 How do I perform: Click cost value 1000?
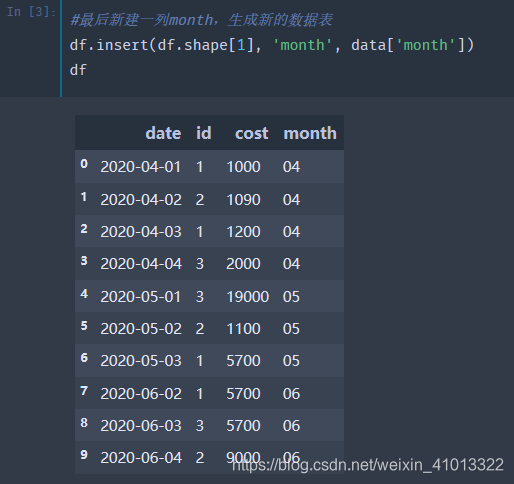click(x=243, y=167)
